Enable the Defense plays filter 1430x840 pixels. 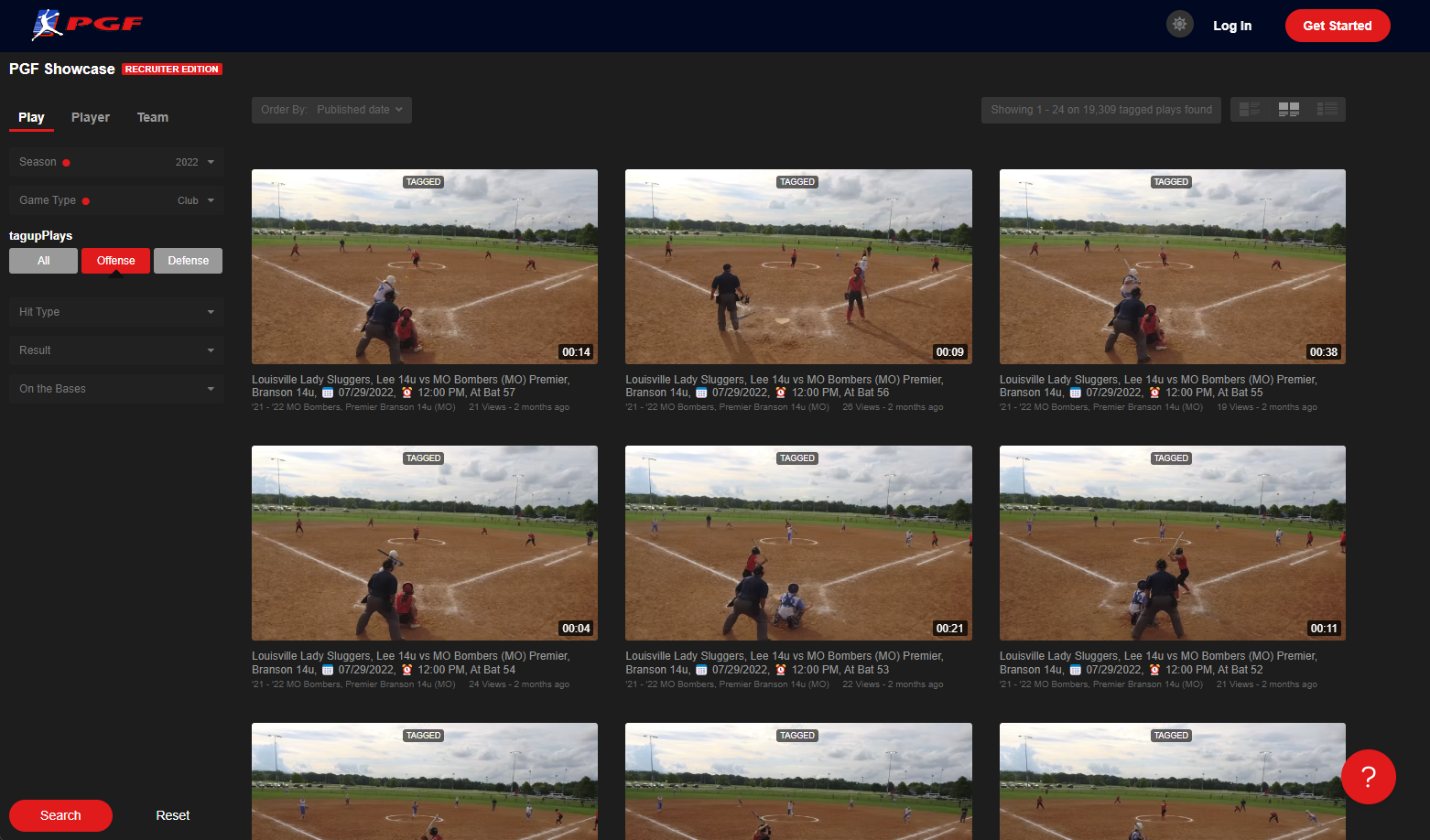188,261
